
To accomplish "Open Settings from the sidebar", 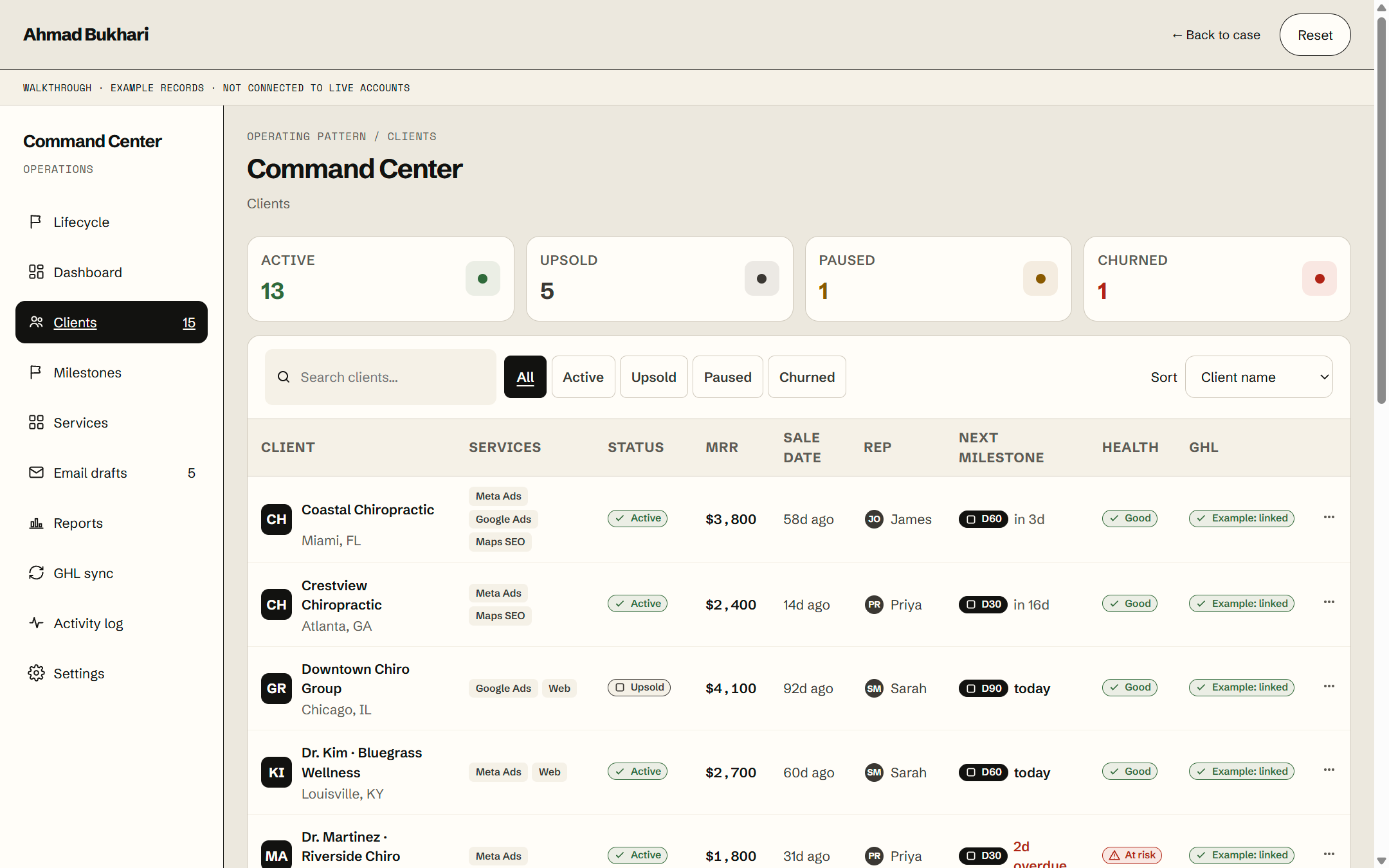I will pyautogui.click(x=111, y=673).
